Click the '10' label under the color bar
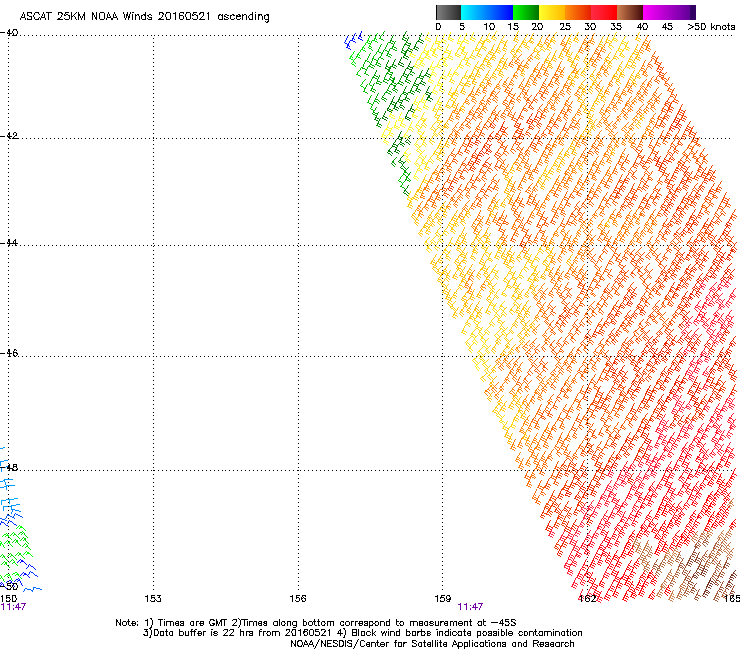Viewport: 740px width, 650px height. pos(489,27)
